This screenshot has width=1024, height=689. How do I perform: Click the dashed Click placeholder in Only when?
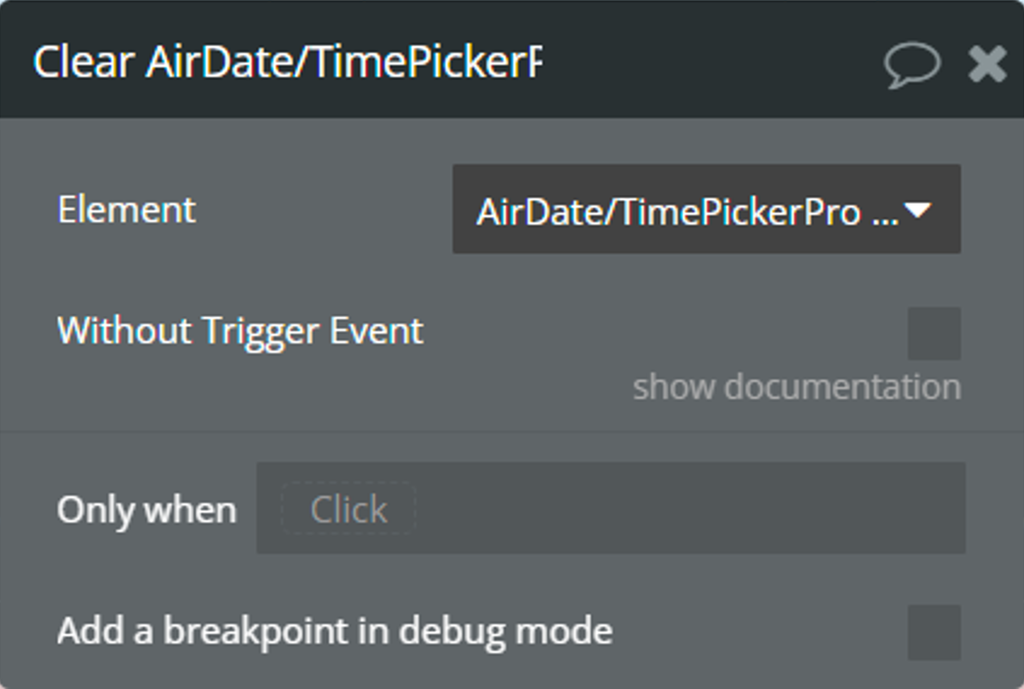pos(349,509)
